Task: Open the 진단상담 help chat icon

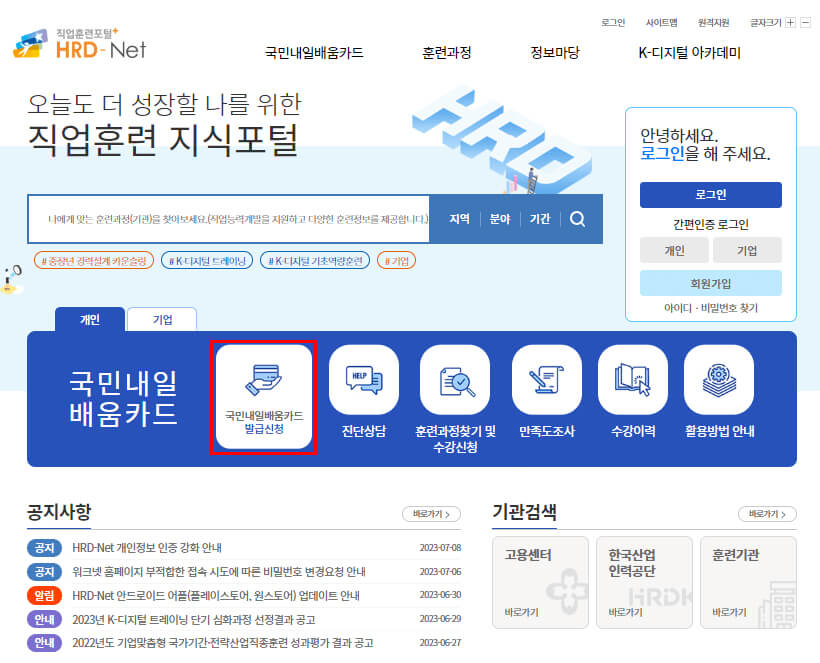Action: pyautogui.click(x=363, y=379)
